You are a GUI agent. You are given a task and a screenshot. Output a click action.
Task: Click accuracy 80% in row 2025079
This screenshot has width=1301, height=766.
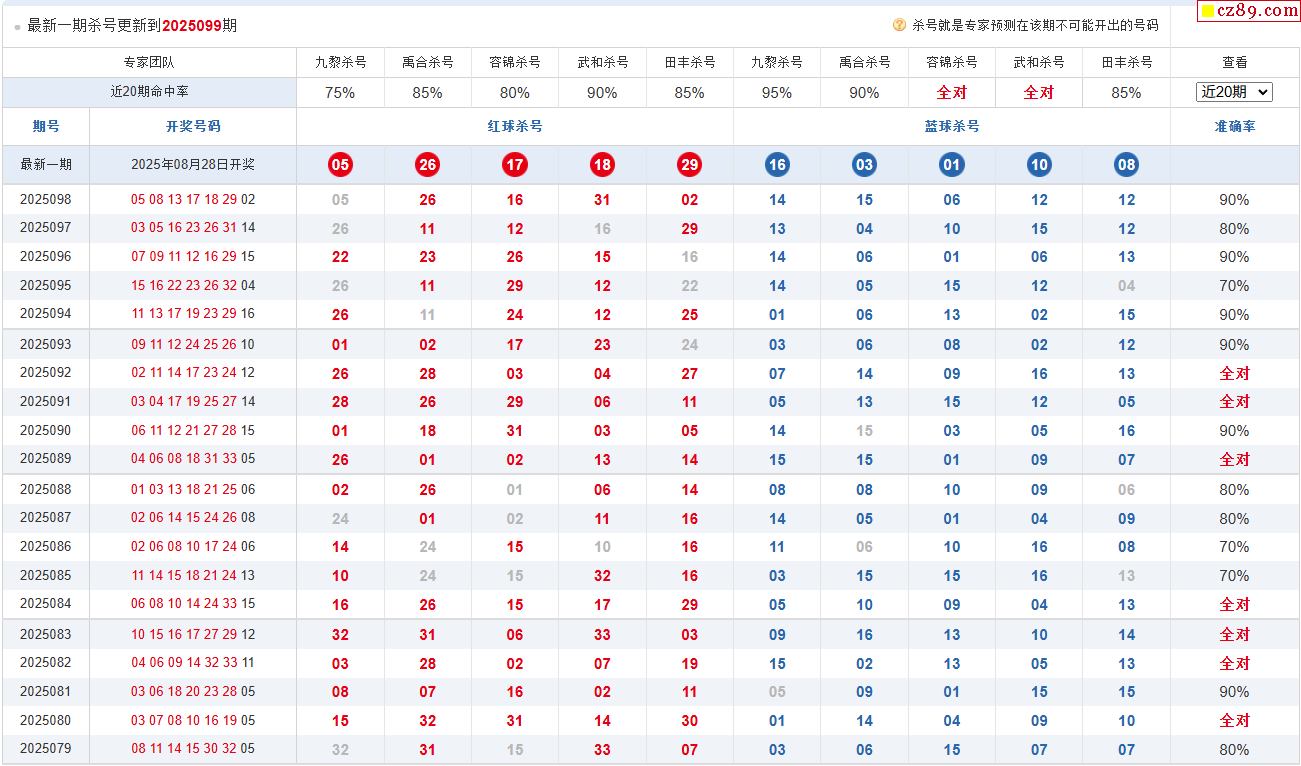(x=1235, y=749)
